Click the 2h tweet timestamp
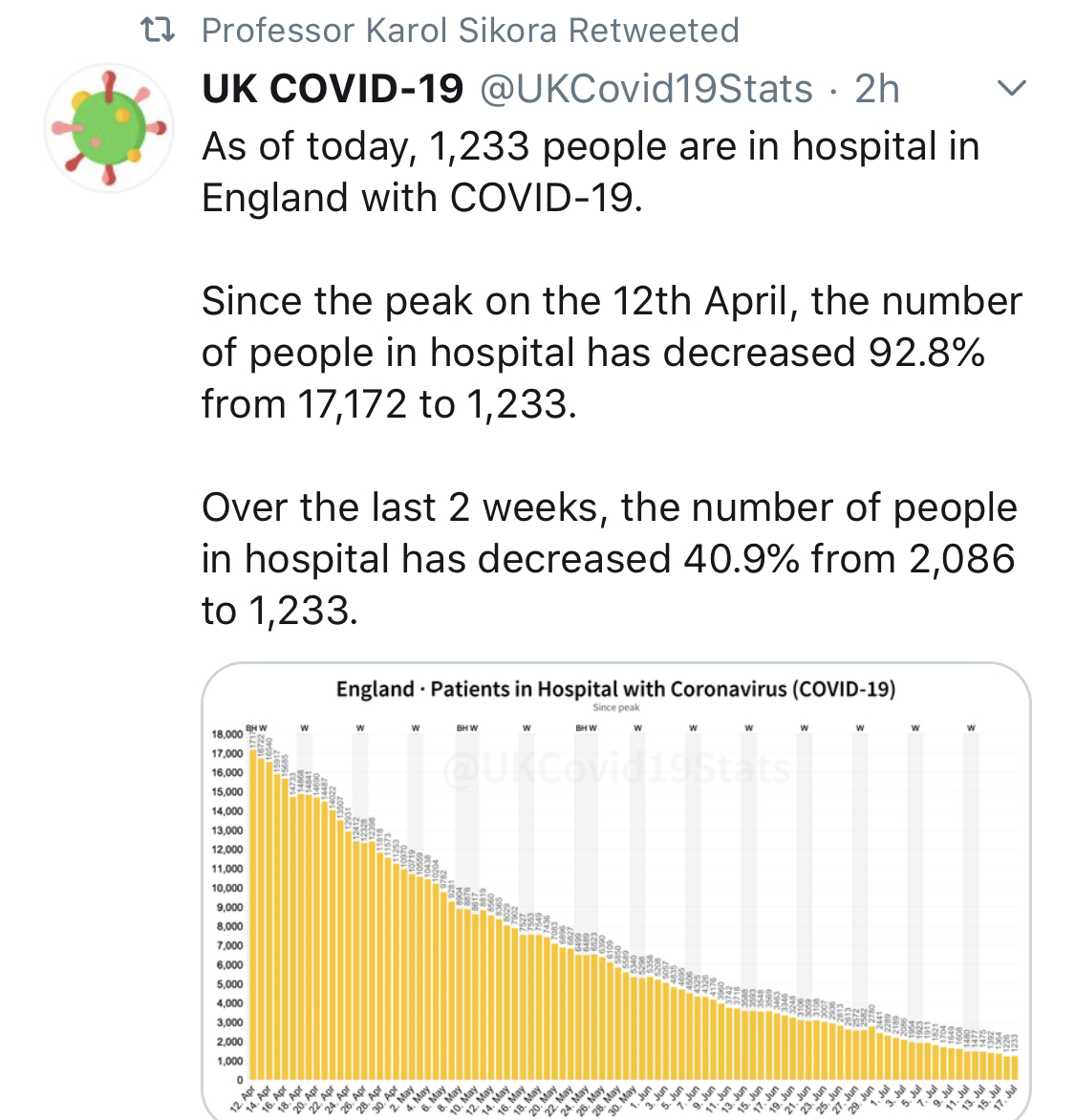This screenshot has height=1120, width=1075. pos(876,89)
